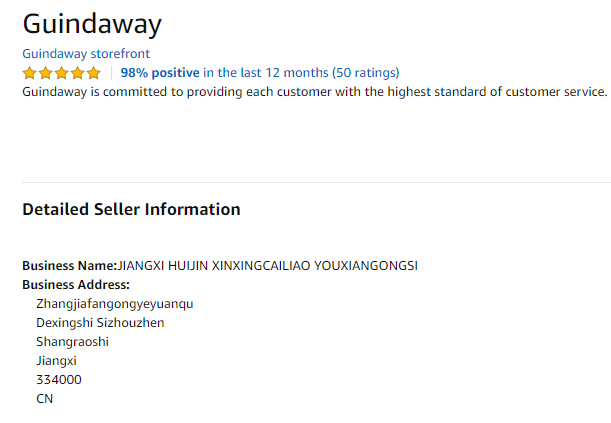This screenshot has height=423, width=611.
Task: Click the fourth rating star
Action: 78,73
